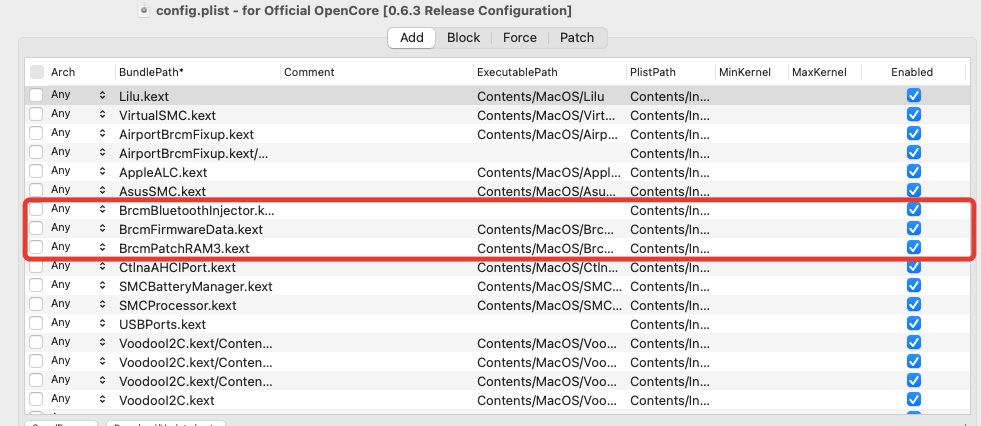Disable the Enabled checkbox for Lilu.kext

pyautogui.click(x=913, y=96)
